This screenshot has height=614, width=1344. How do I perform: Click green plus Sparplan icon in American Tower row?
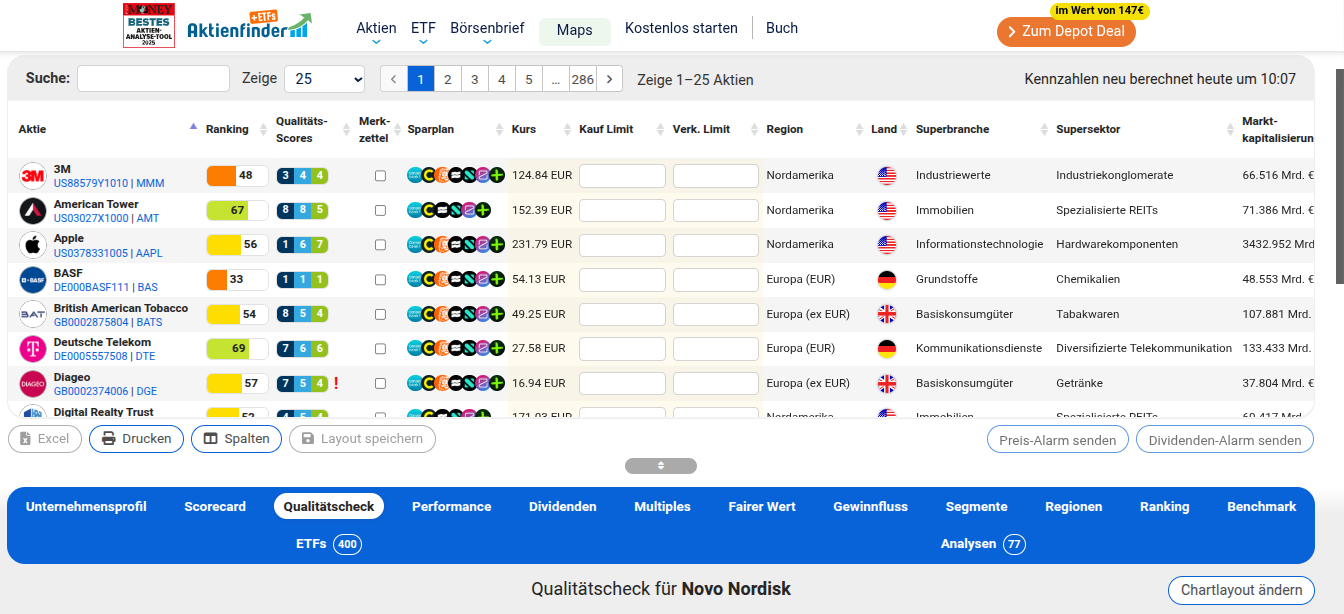pyautogui.click(x=483, y=210)
